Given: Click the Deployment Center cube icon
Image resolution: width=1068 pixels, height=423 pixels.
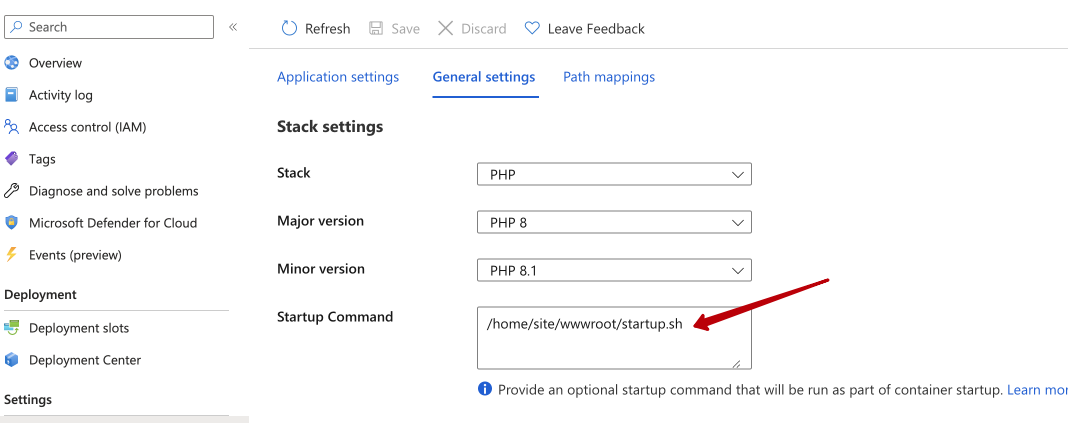Looking at the screenshot, I should pos(12,360).
